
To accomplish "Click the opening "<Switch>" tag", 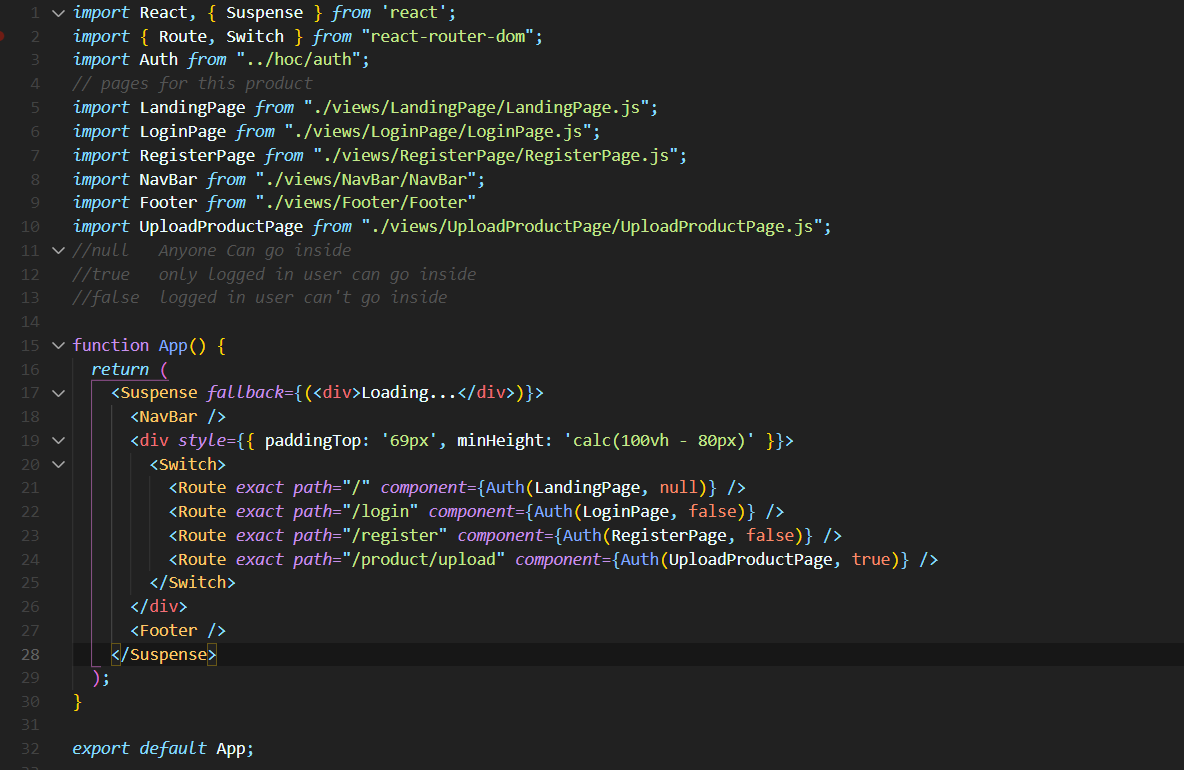I will [x=187, y=465].
